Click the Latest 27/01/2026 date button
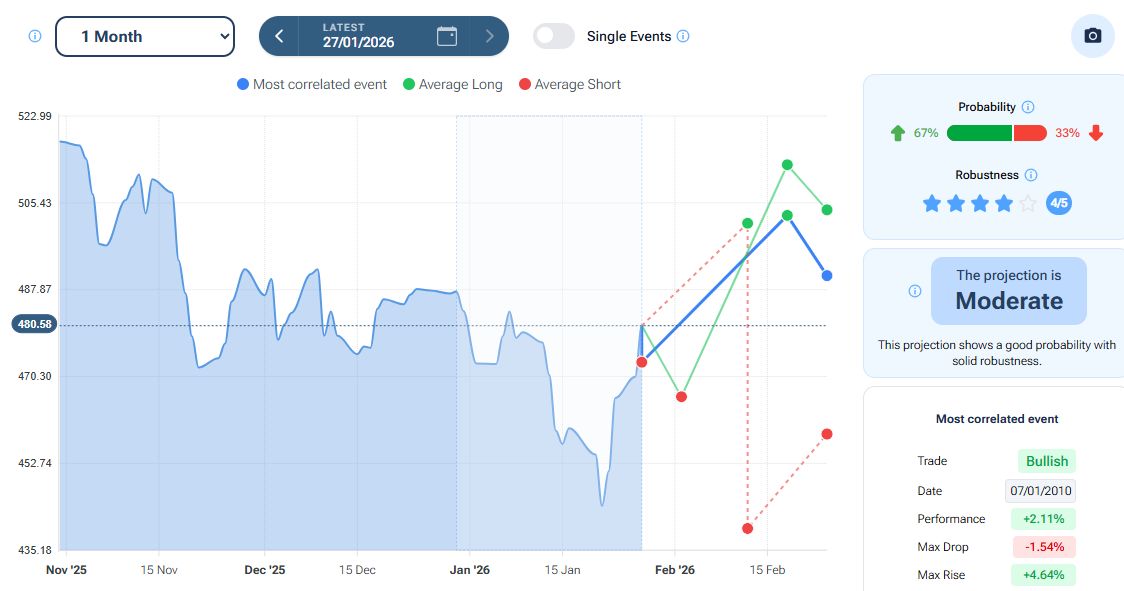Screen dimensions: 1124x591 358,36
